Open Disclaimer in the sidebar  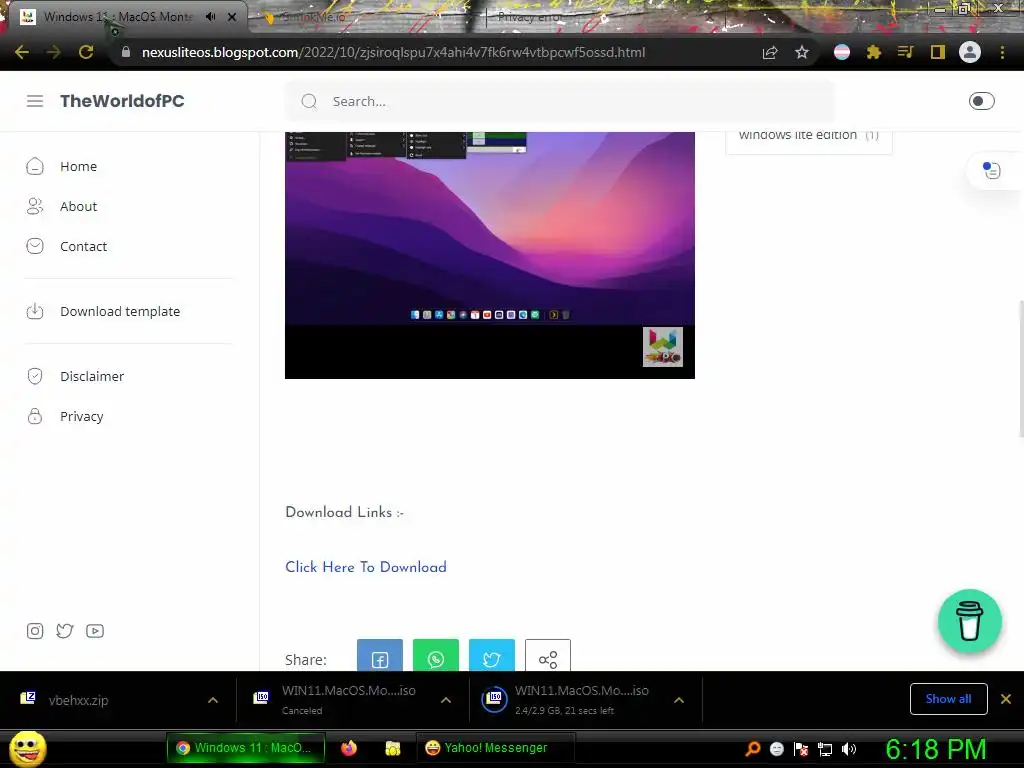pos(92,376)
